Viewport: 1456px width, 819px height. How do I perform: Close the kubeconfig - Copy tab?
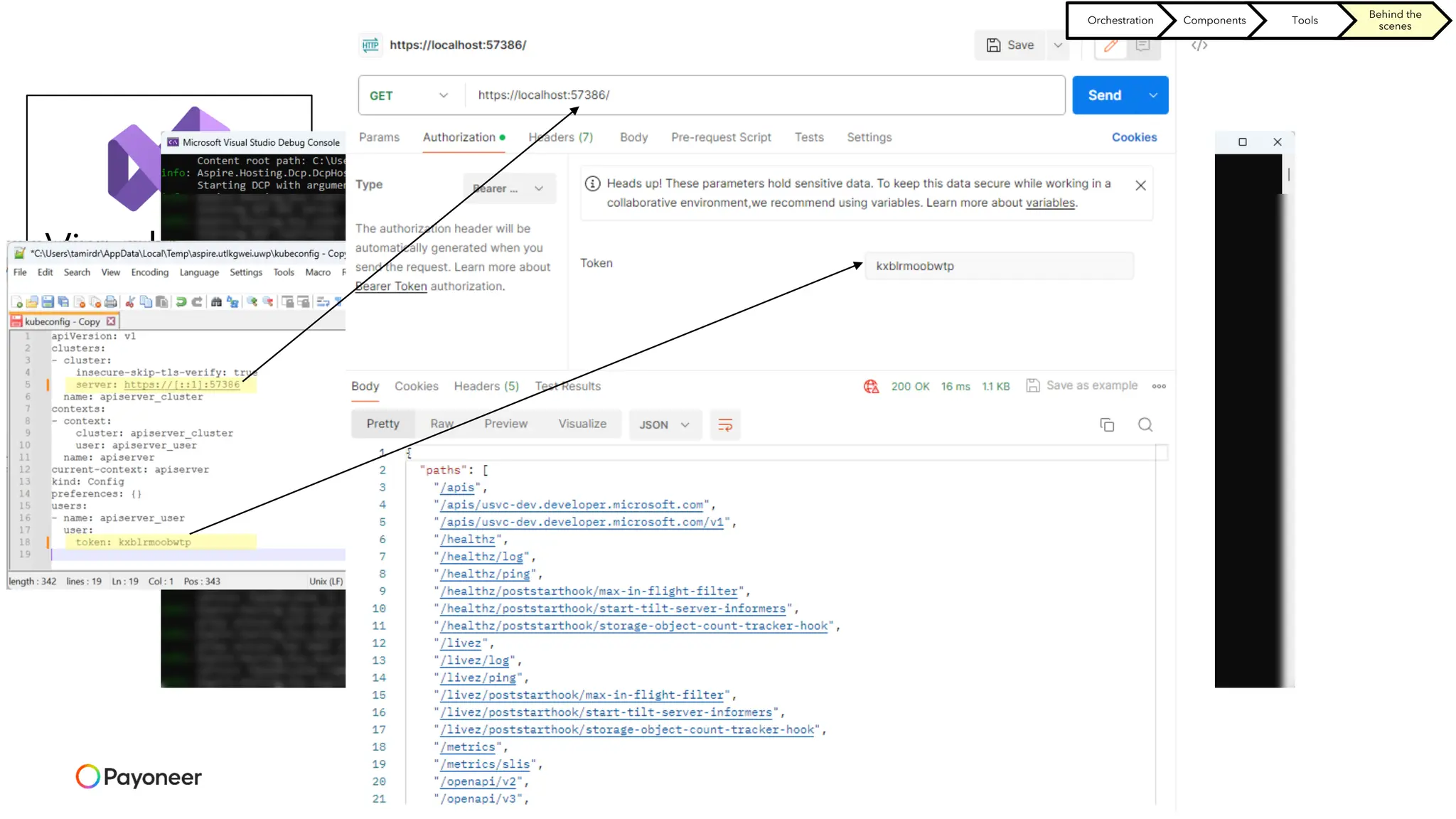coord(111,321)
